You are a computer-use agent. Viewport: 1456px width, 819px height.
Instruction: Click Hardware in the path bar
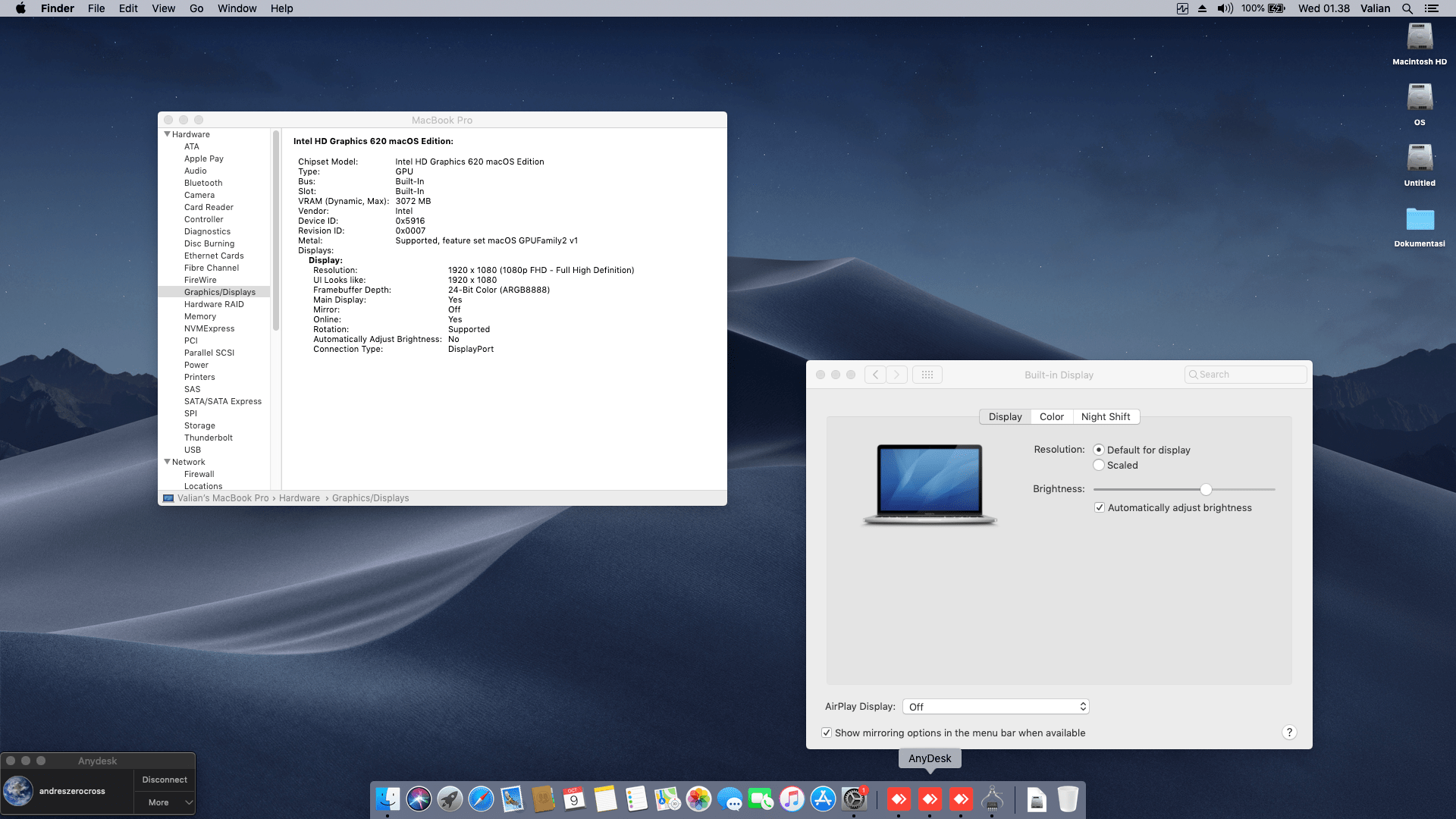click(x=300, y=498)
